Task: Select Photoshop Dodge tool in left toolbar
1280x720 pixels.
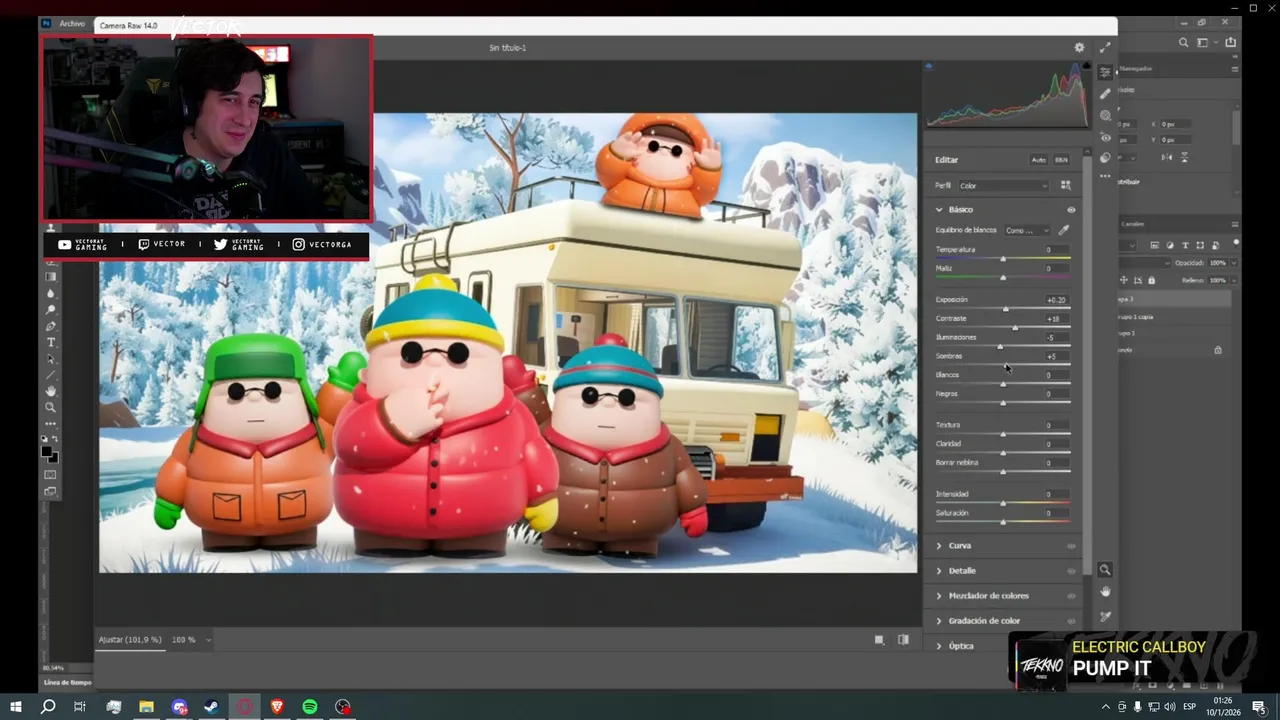Action: 51,310
